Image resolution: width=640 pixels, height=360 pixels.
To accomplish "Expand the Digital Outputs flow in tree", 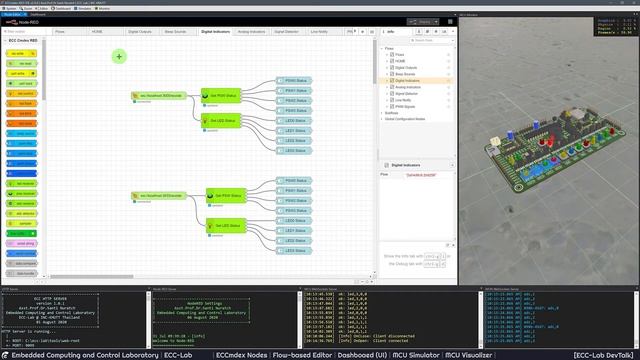I will point(387,68).
